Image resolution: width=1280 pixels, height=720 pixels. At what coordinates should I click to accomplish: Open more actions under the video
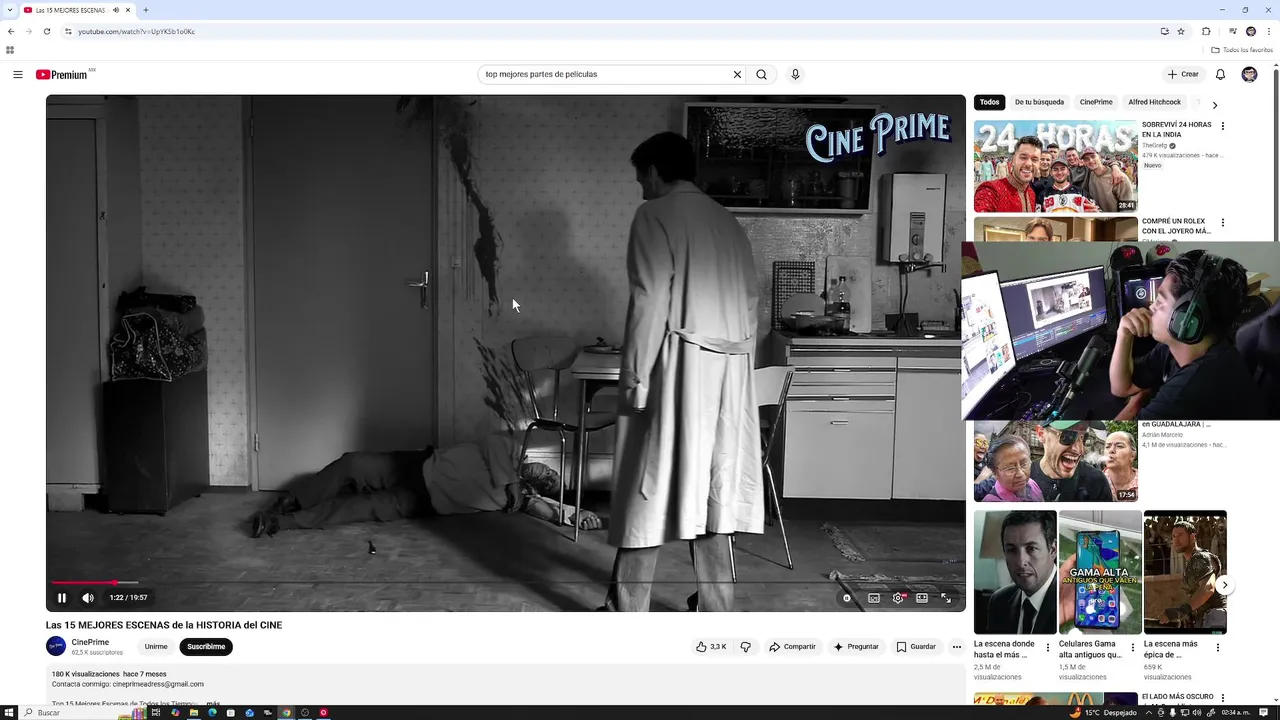[x=957, y=647]
